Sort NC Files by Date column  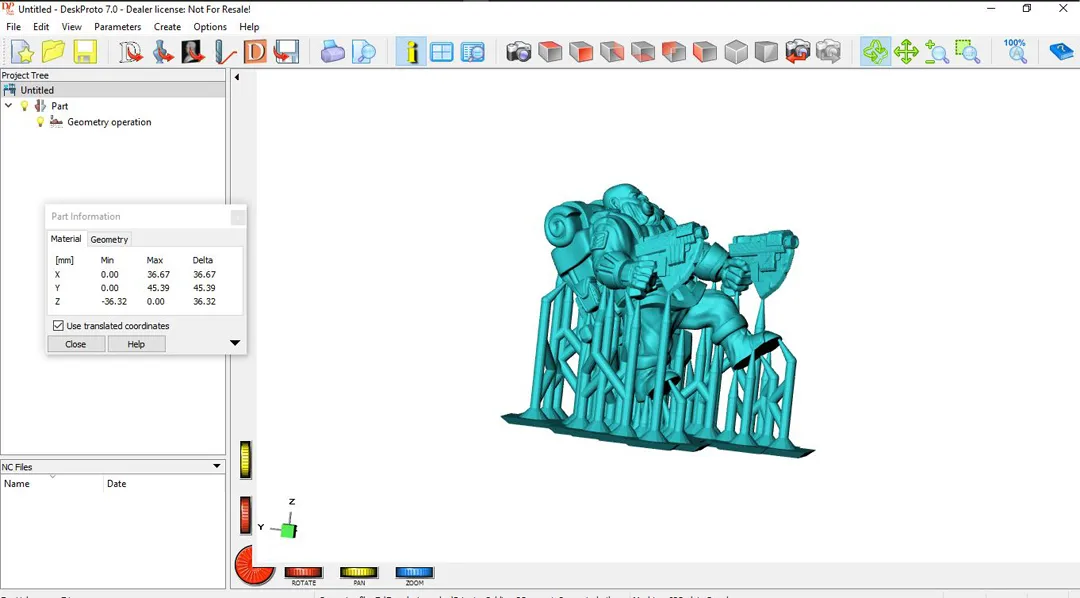click(164, 484)
